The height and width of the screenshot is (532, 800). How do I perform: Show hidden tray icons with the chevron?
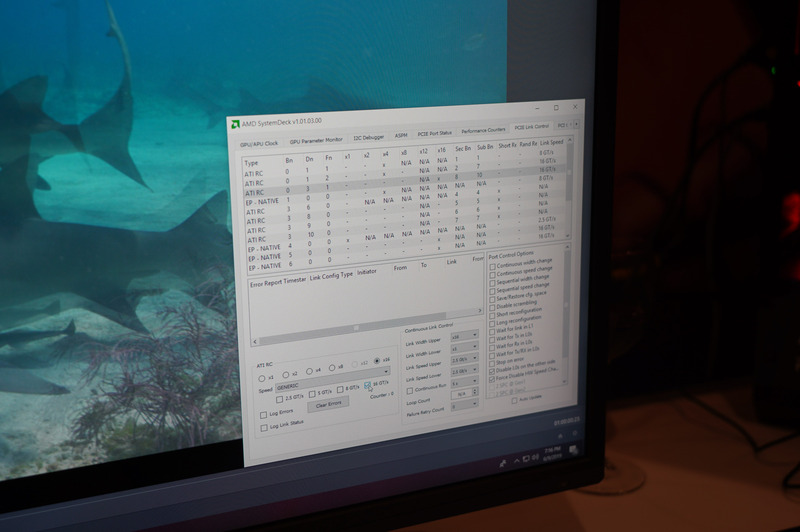coord(516,461)
